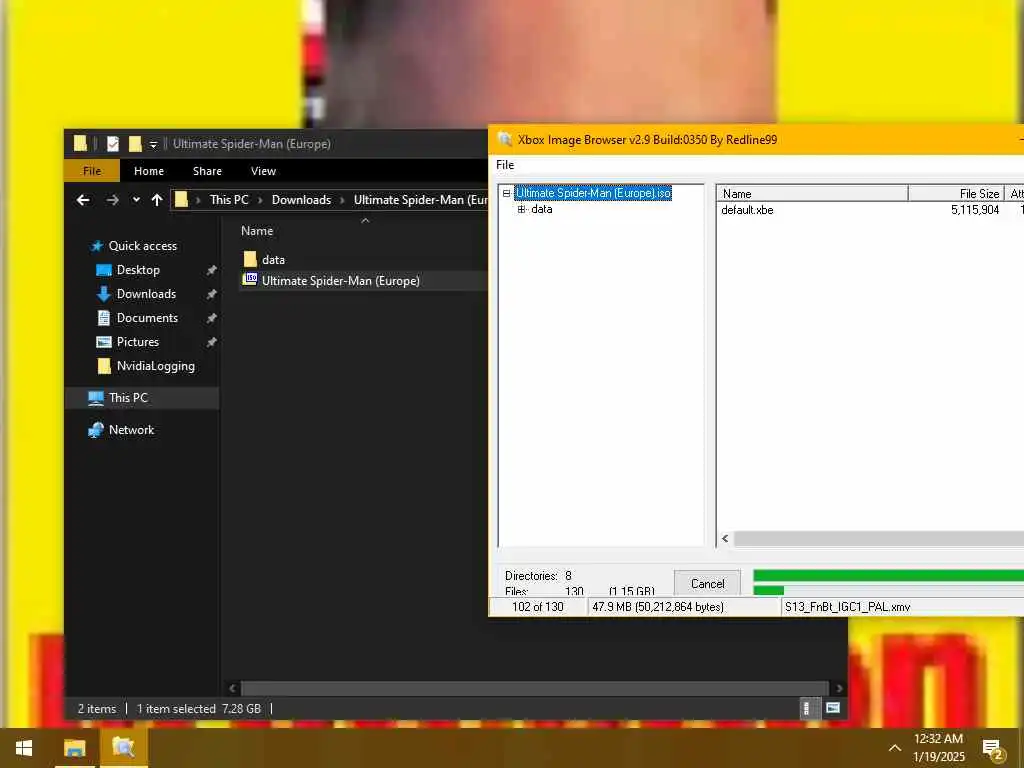1024x768 pixels.
Task: Click Ultimate Spider-Man (Eur breadcrumb segment
Action: 420,200
